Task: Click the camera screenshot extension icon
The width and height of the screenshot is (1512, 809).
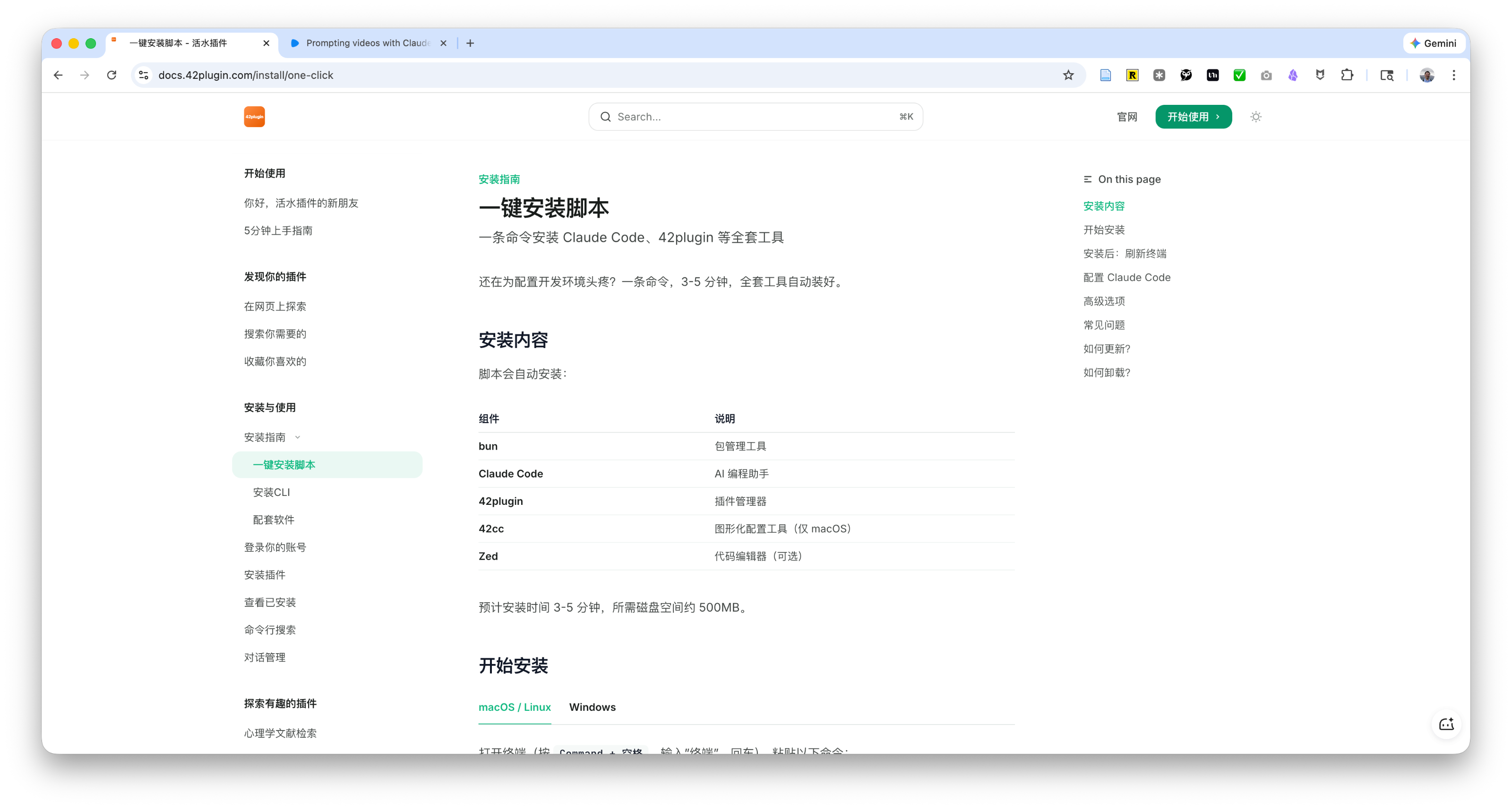Action: (1266, 75)
